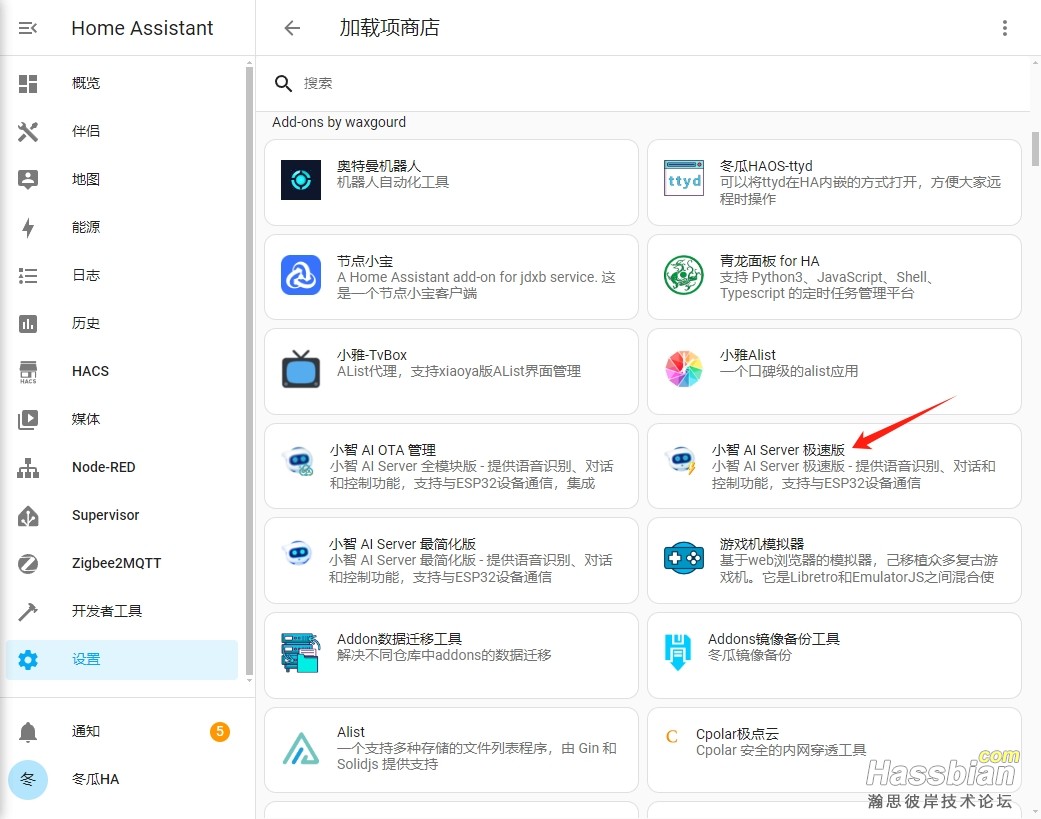
Task: Click the Alist triangle logo icon
Action: tap(301, 748)
